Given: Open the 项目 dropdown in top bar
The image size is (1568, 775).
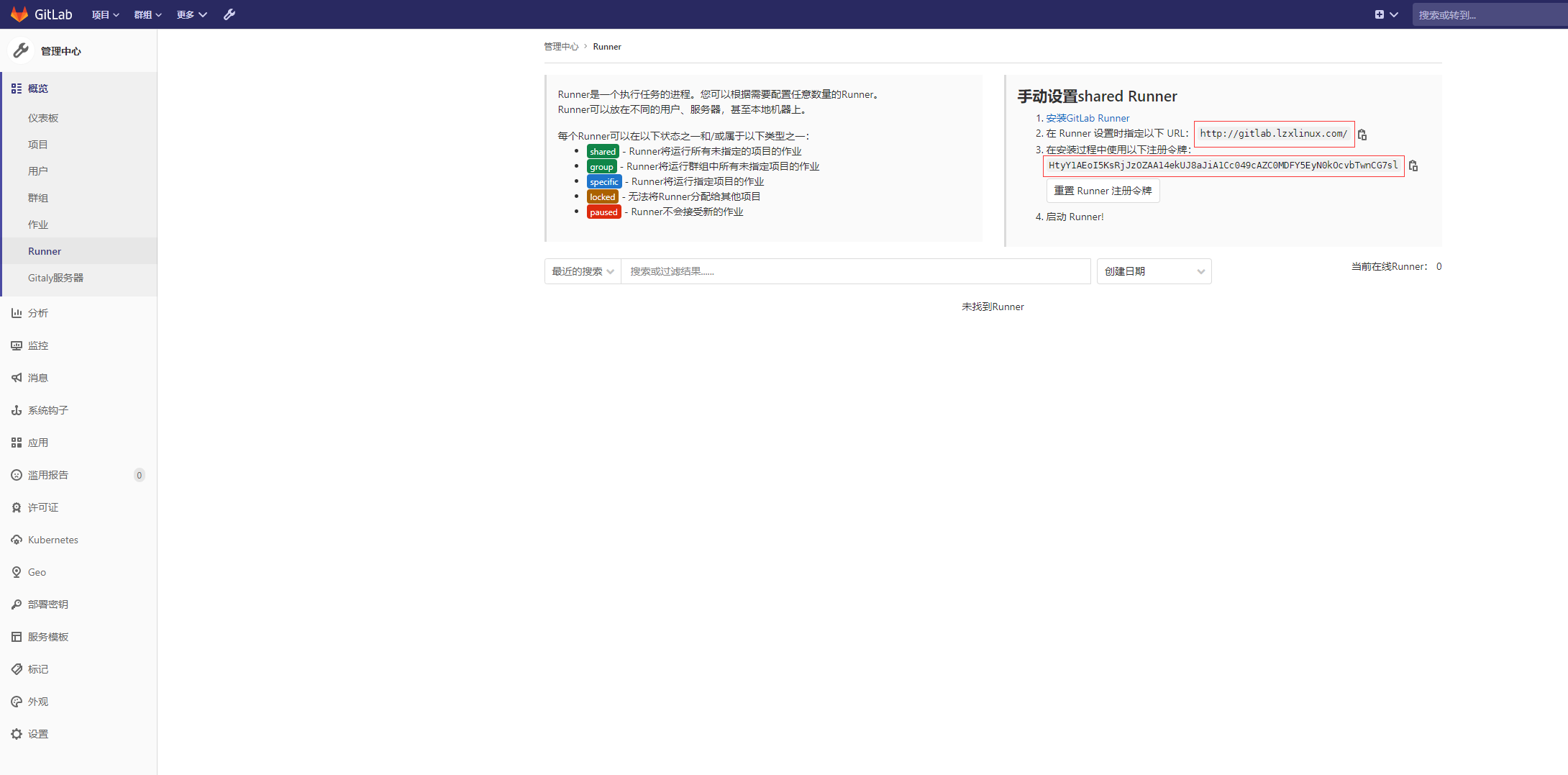Looking at the screenshot, I should [x=105, y=14].
